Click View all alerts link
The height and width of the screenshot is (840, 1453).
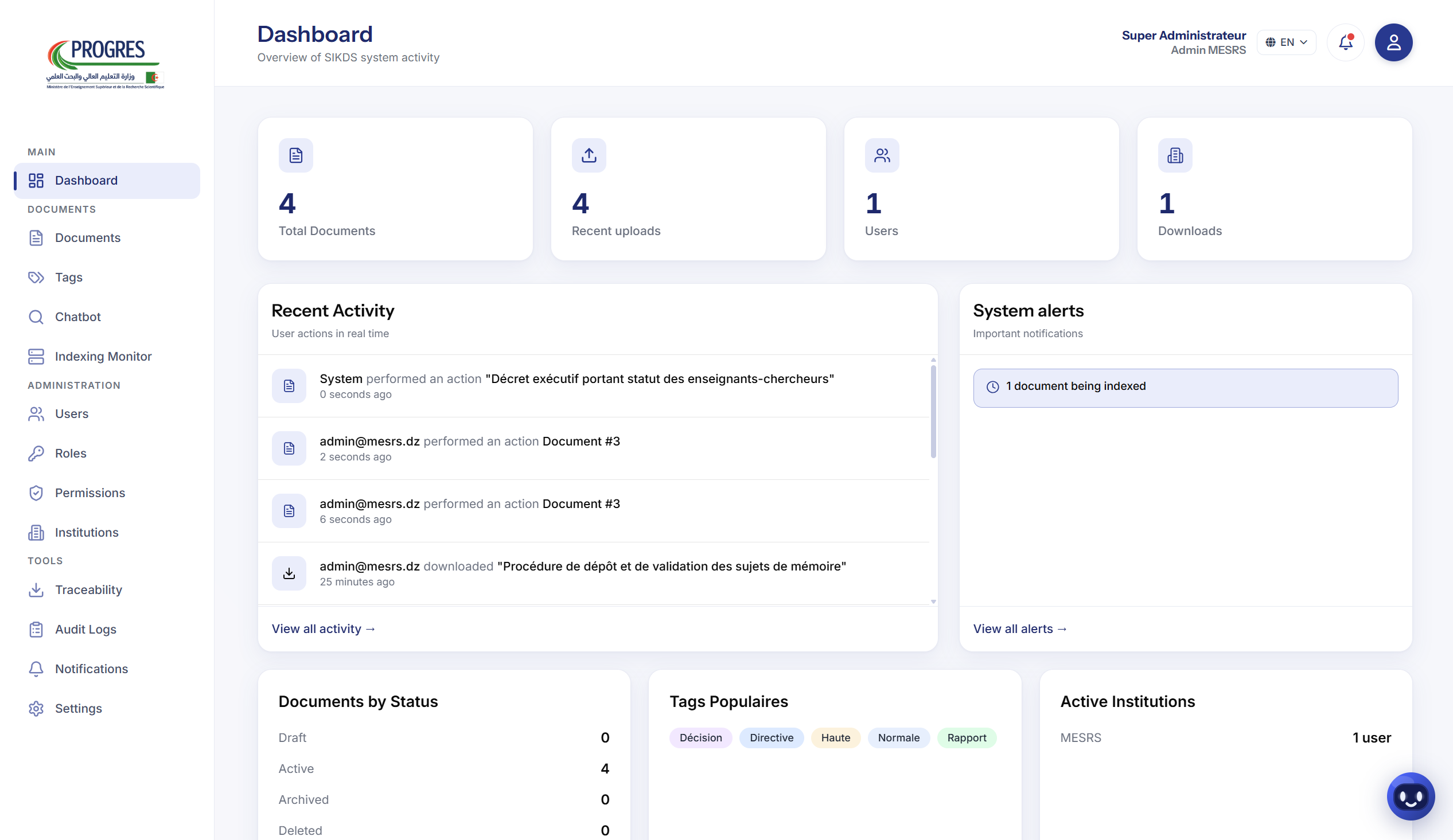tap(1020, 629)
